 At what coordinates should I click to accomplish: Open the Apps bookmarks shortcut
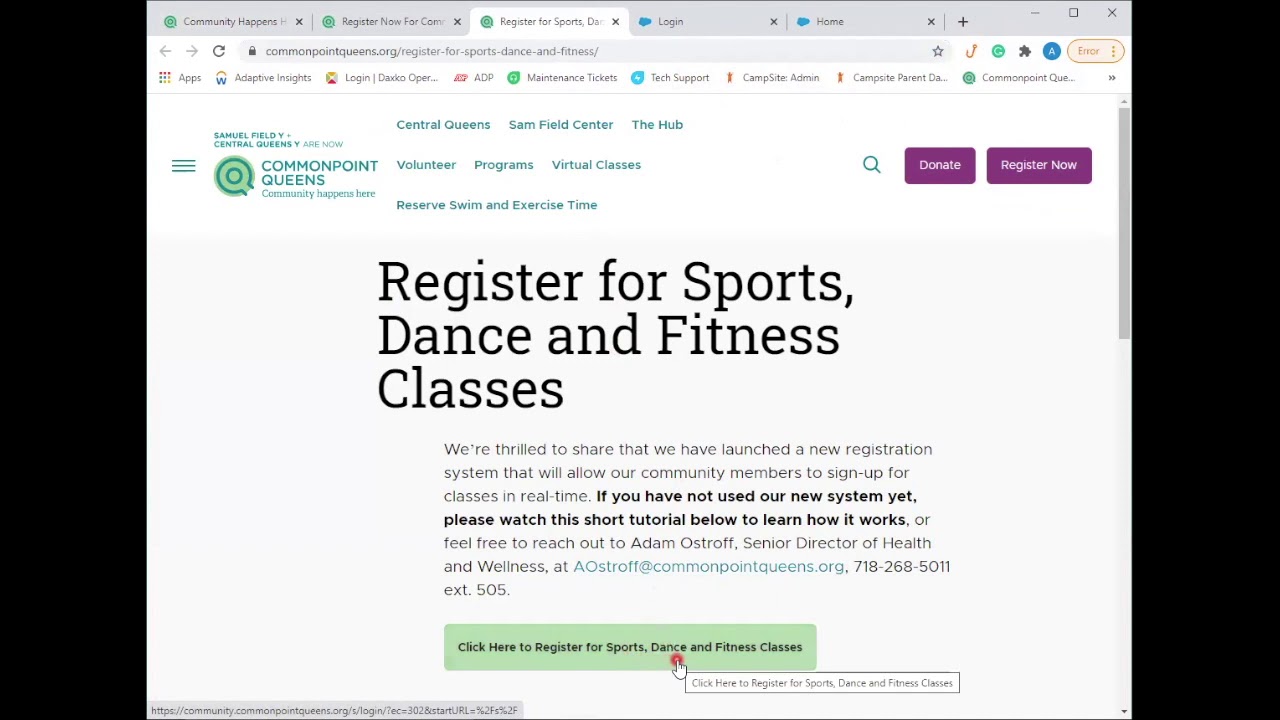[x=180, y=78]
